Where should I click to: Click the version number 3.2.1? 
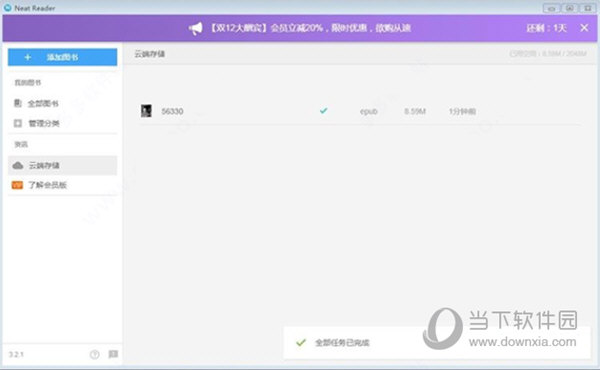[16, 355]
